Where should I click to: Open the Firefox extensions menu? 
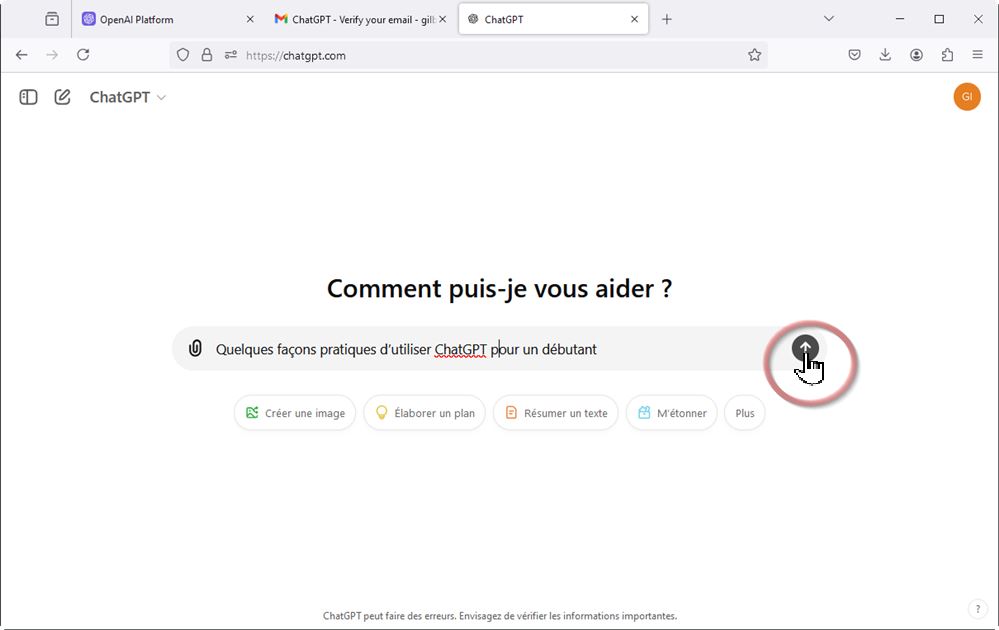coord(947,55)
